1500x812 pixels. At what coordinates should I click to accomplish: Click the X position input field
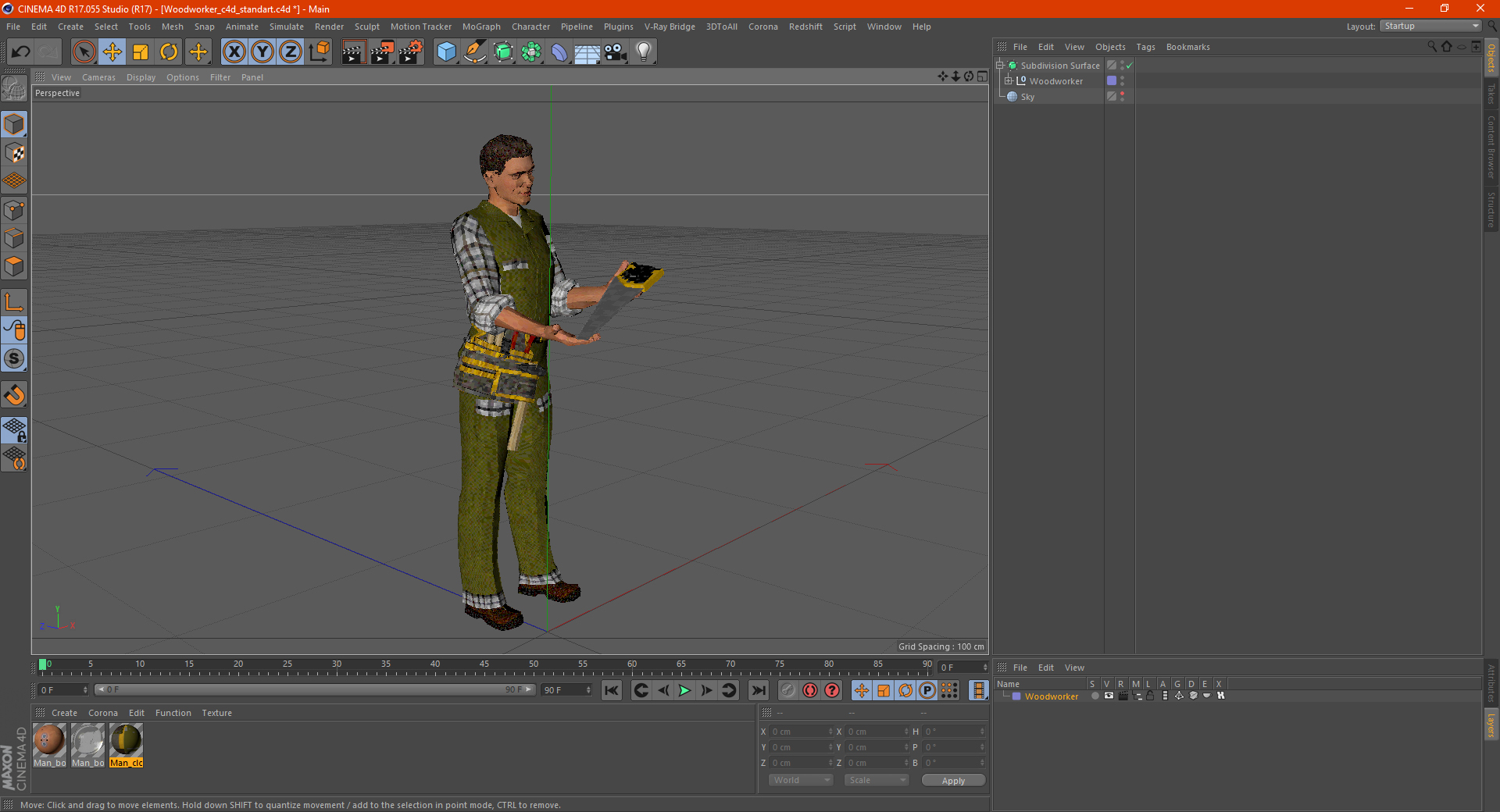pos(802,732)
